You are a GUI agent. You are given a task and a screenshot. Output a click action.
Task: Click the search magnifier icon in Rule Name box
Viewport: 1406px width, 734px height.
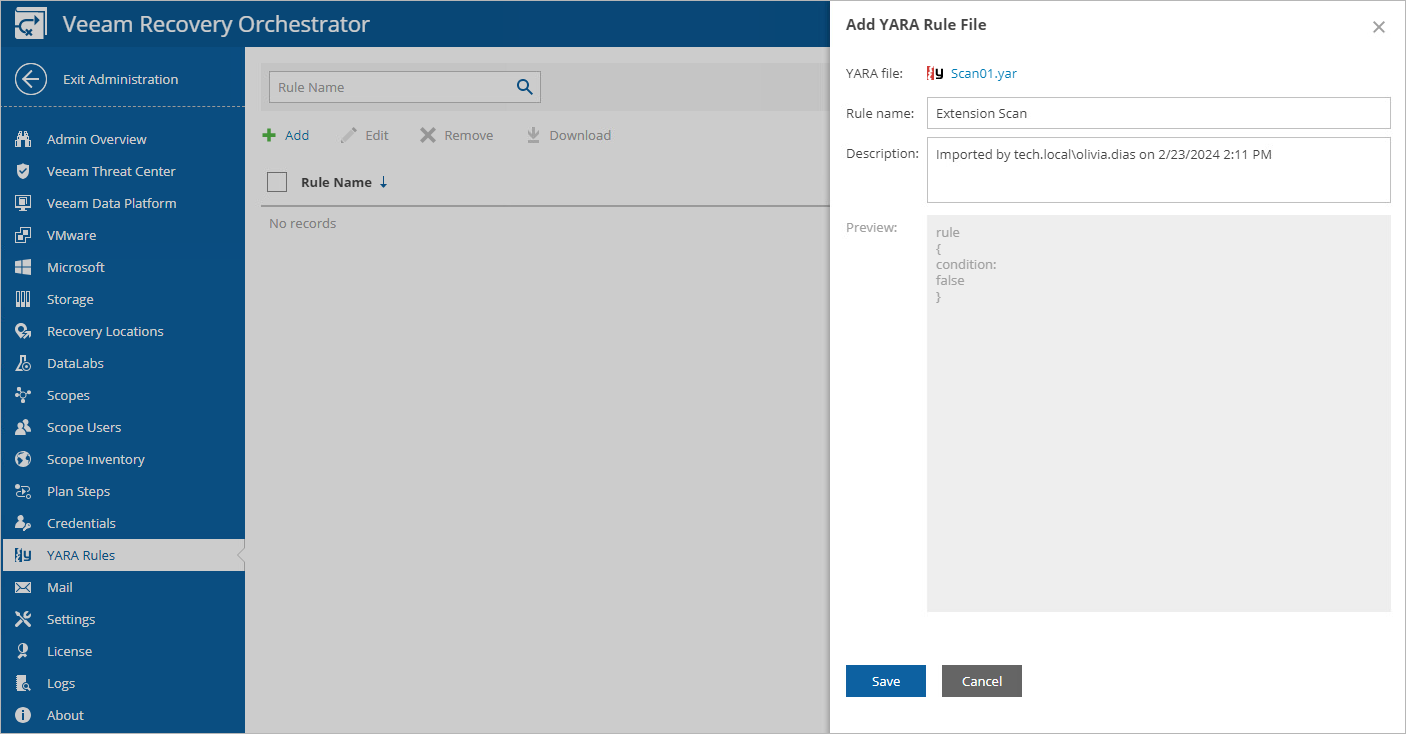click(525, 87)
